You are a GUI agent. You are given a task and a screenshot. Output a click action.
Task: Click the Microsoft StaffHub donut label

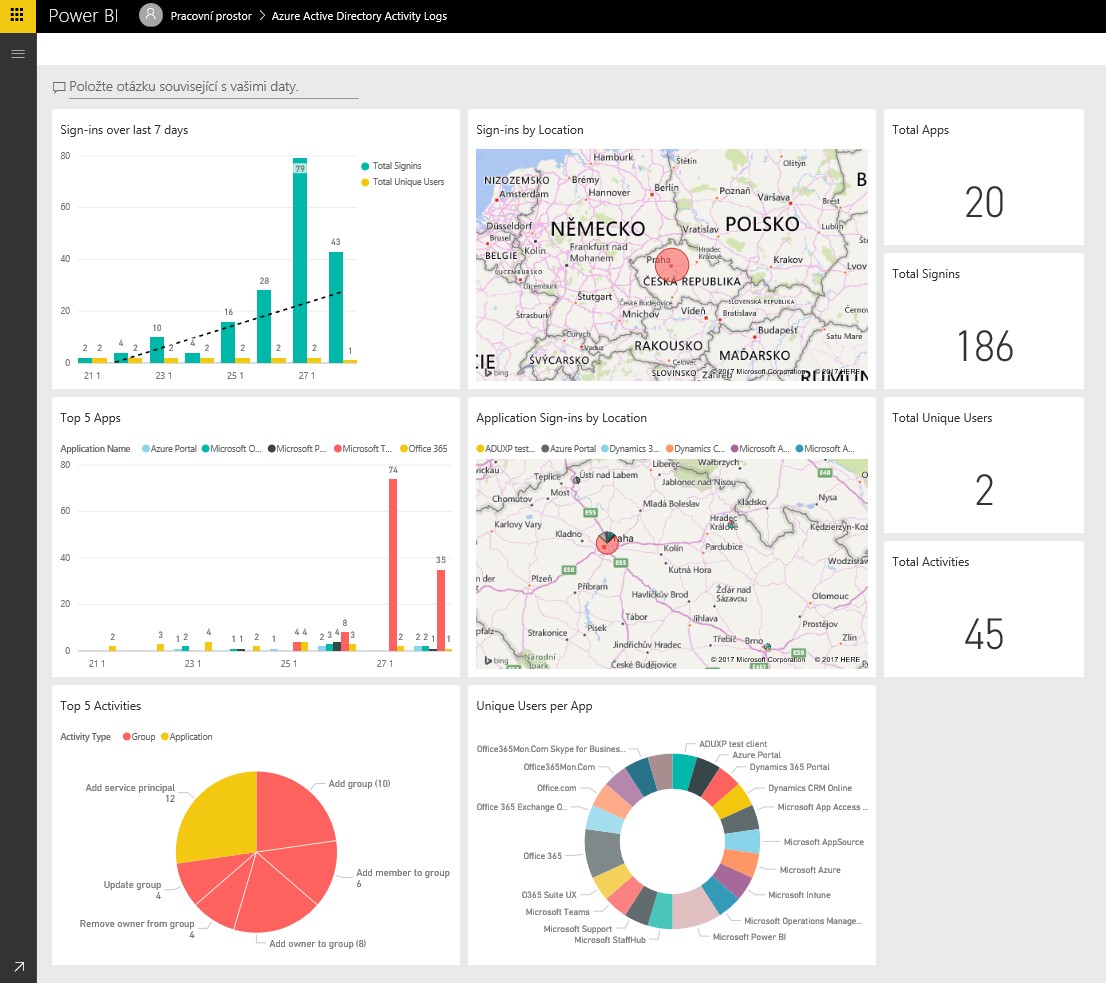coord(609,940)
